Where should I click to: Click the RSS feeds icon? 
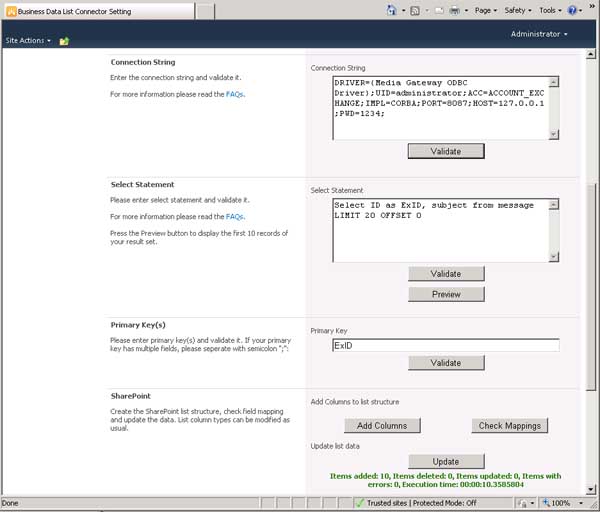tap(415, 10)
